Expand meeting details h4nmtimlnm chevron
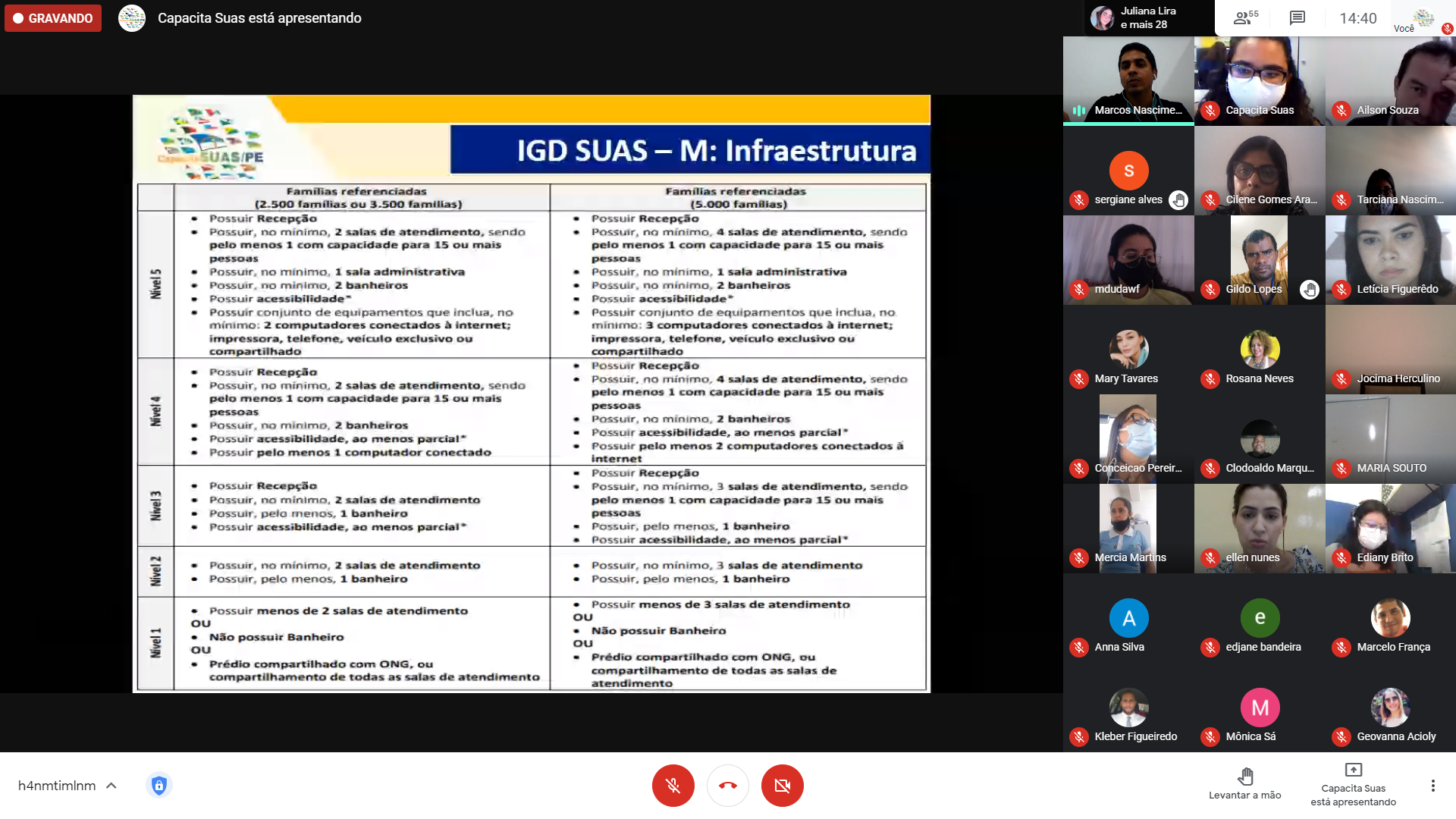This screenshot has height=819, width=1456. coord(111,786)
